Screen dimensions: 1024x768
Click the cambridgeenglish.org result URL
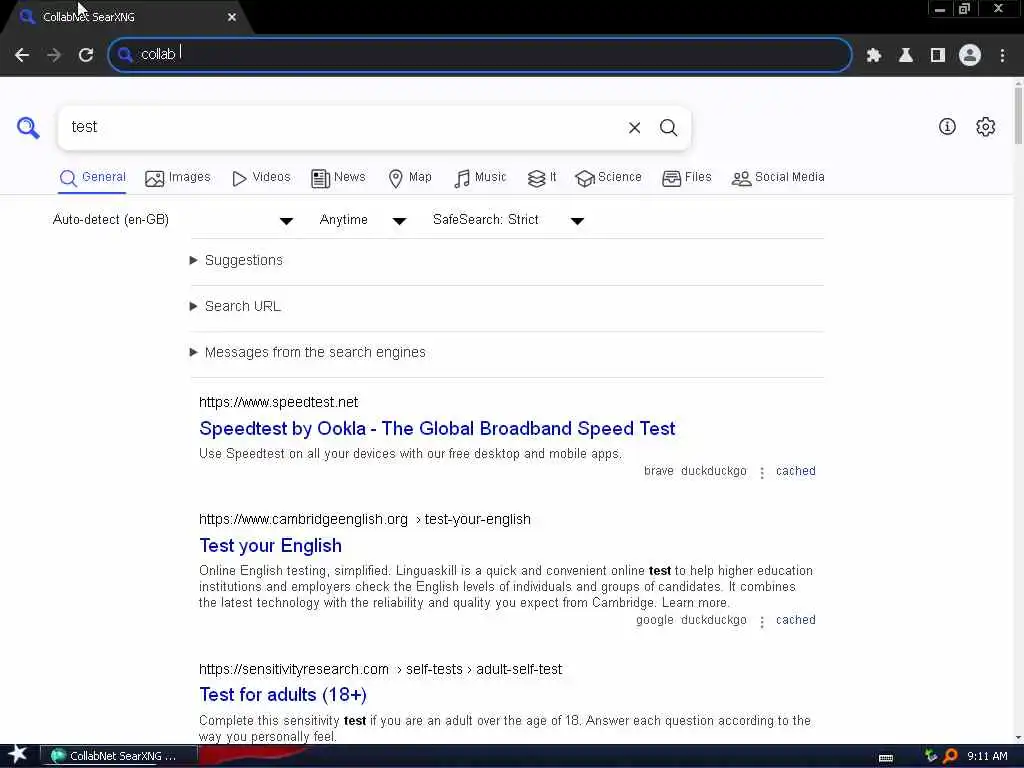pos(365,520)
